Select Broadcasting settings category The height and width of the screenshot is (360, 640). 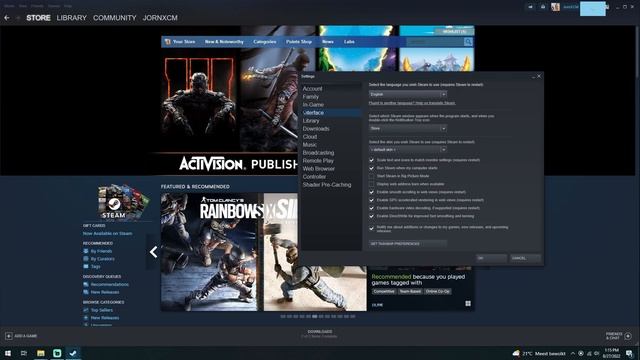tap(318, 153)
